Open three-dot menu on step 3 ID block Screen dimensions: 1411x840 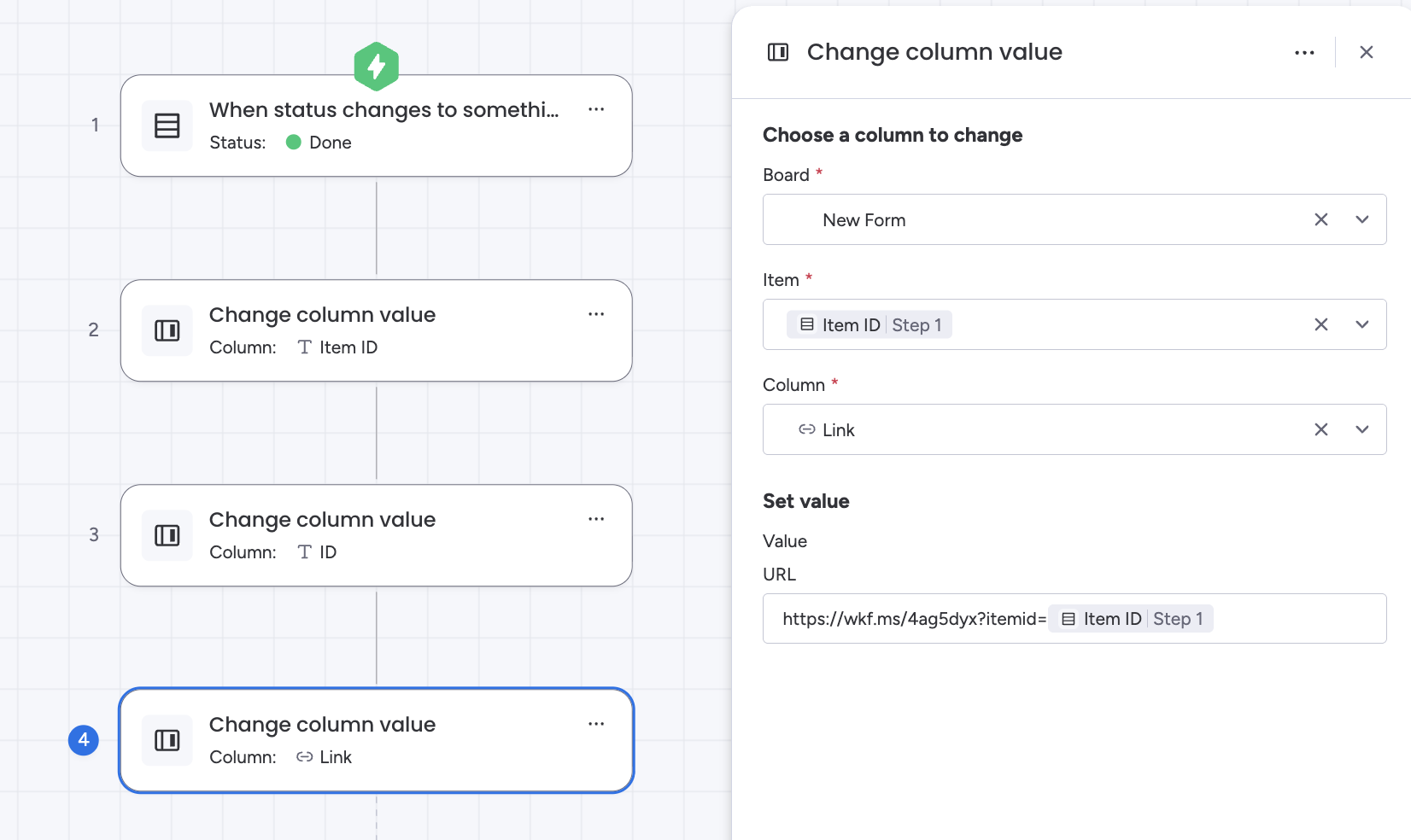[596, 519]
